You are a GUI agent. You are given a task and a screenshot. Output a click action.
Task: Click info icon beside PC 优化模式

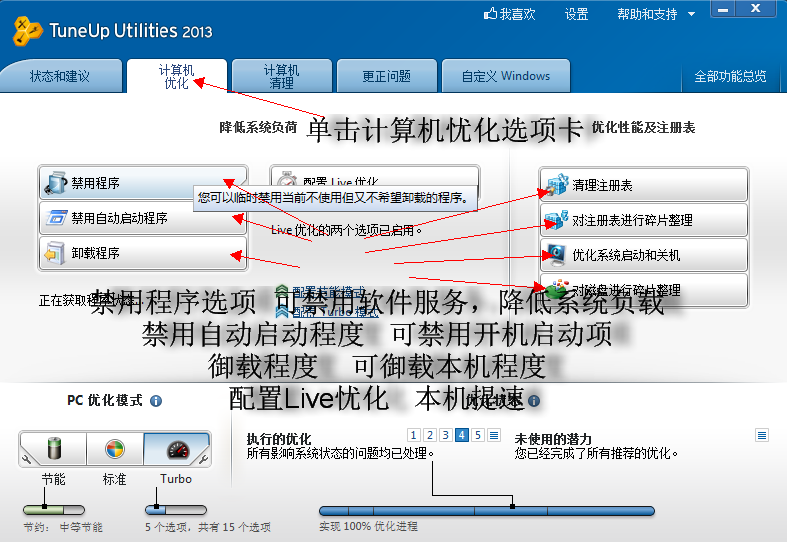pyautogui.click(x=156, y=401)
